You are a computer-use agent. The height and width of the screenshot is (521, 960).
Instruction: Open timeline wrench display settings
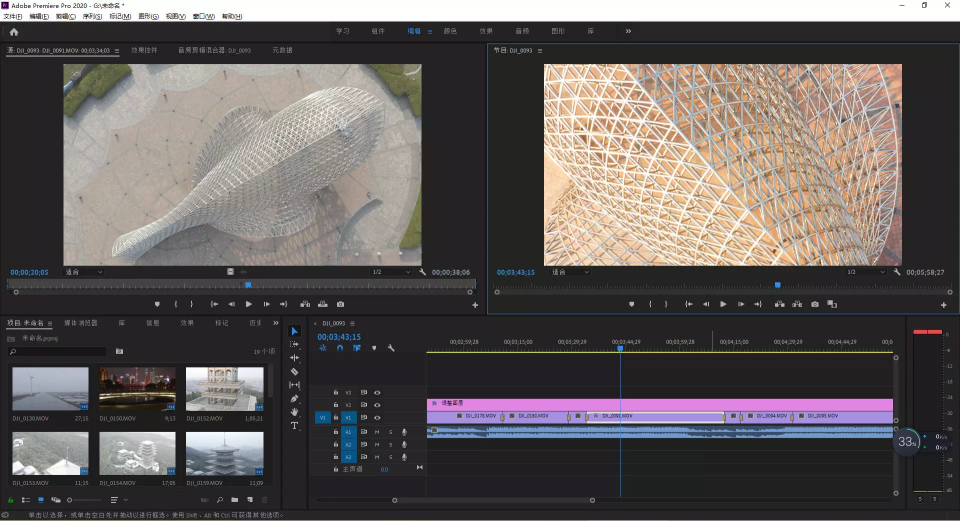tap(391, 348)
